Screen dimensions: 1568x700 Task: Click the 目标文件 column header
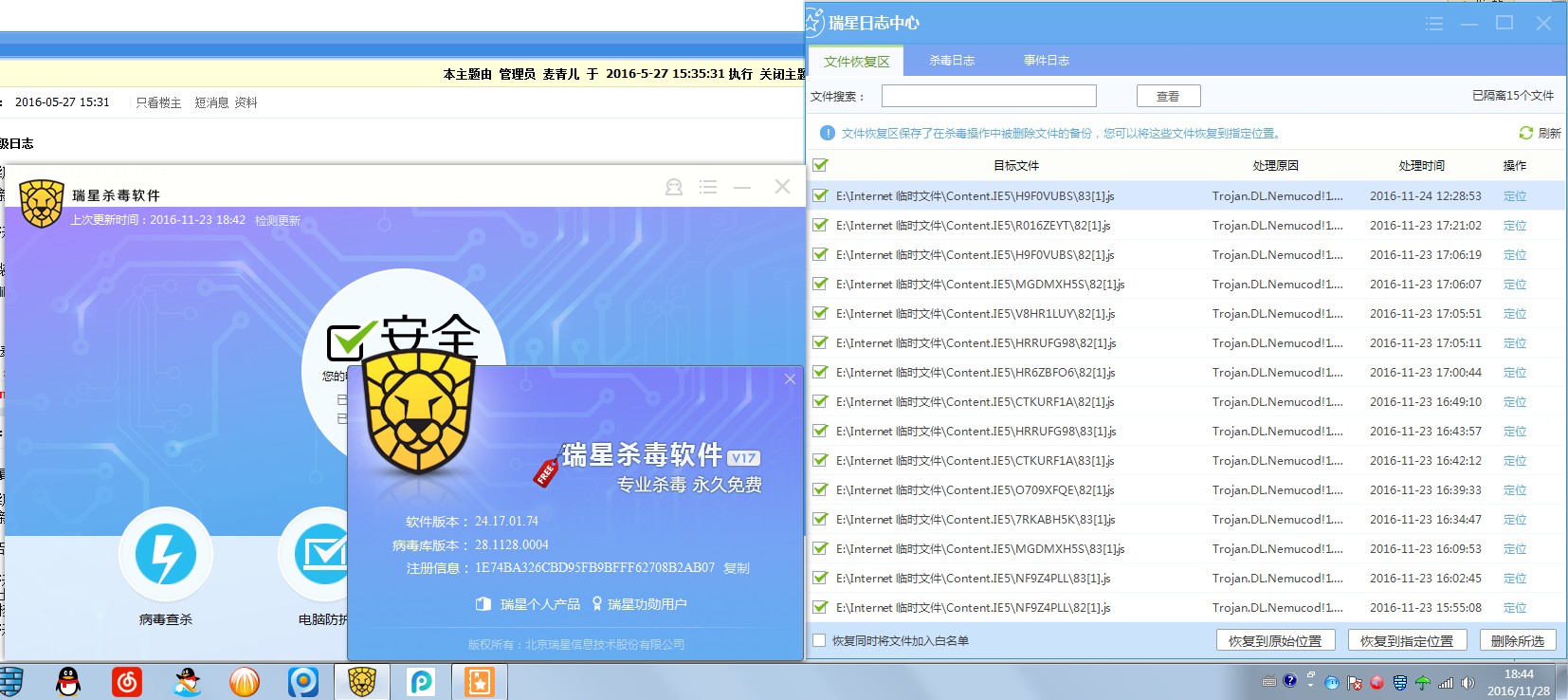tap(1016, 165)
